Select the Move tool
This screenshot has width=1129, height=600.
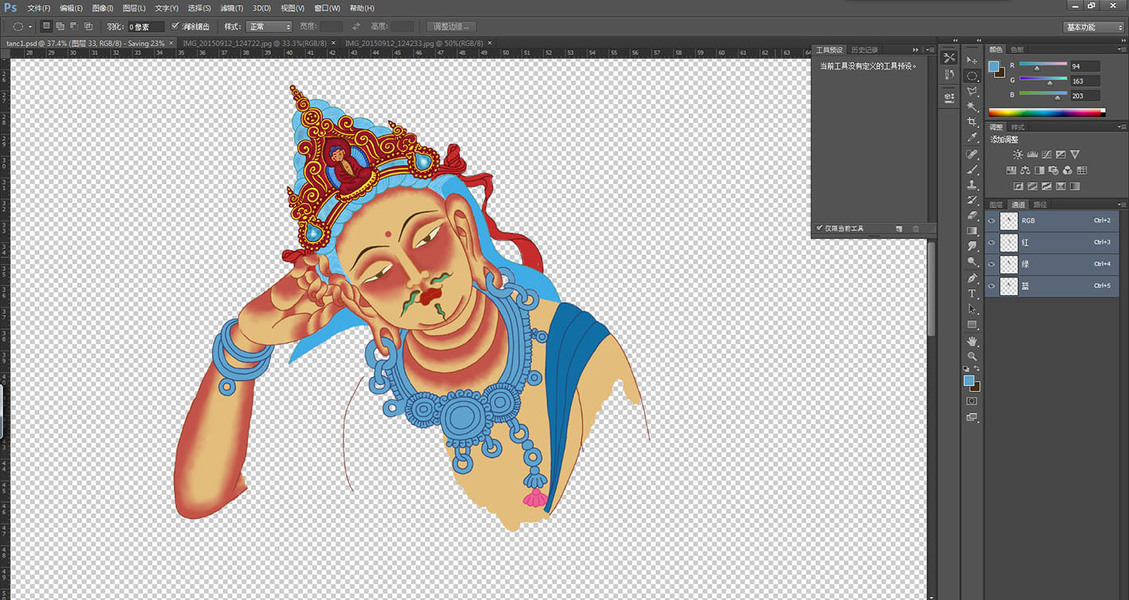(x=972, y=60)
